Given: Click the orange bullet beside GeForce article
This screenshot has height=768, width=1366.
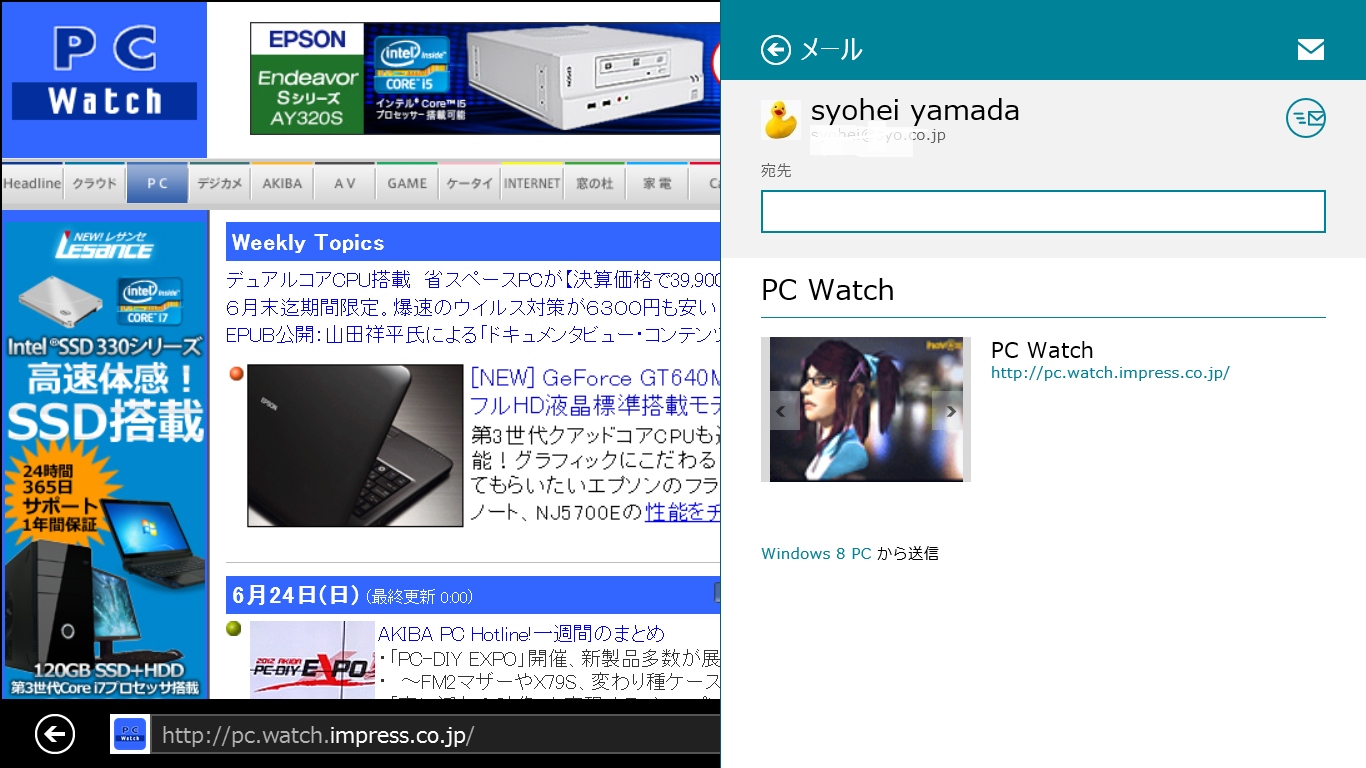Looking at the screenshot, I should [x=237, y=374].
